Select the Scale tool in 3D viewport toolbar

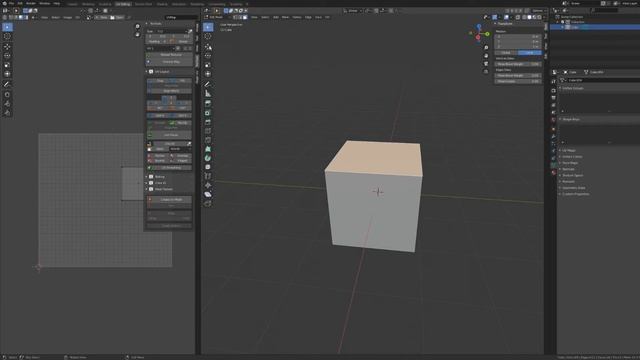208,64
